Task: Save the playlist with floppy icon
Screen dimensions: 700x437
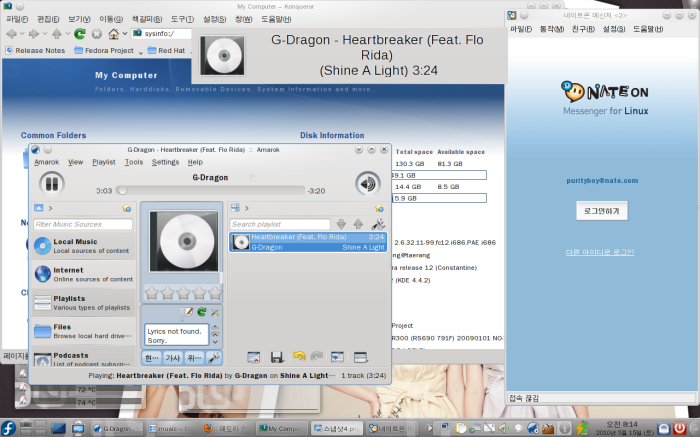Action: (277, 357)
